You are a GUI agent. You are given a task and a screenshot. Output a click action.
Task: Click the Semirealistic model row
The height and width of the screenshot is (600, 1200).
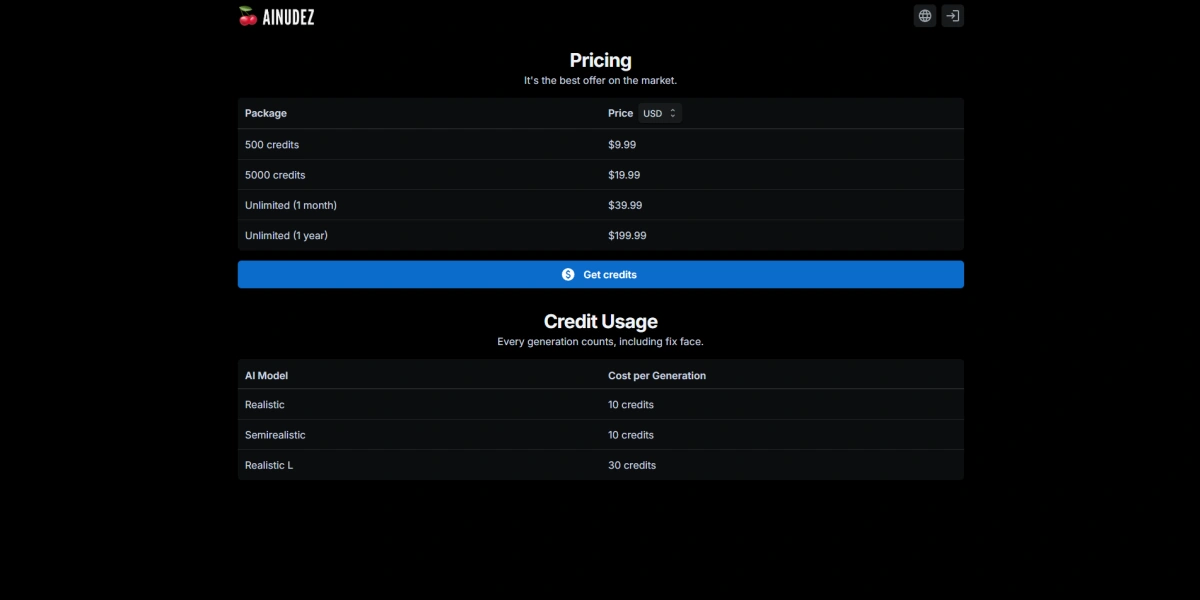click(601, 435)
